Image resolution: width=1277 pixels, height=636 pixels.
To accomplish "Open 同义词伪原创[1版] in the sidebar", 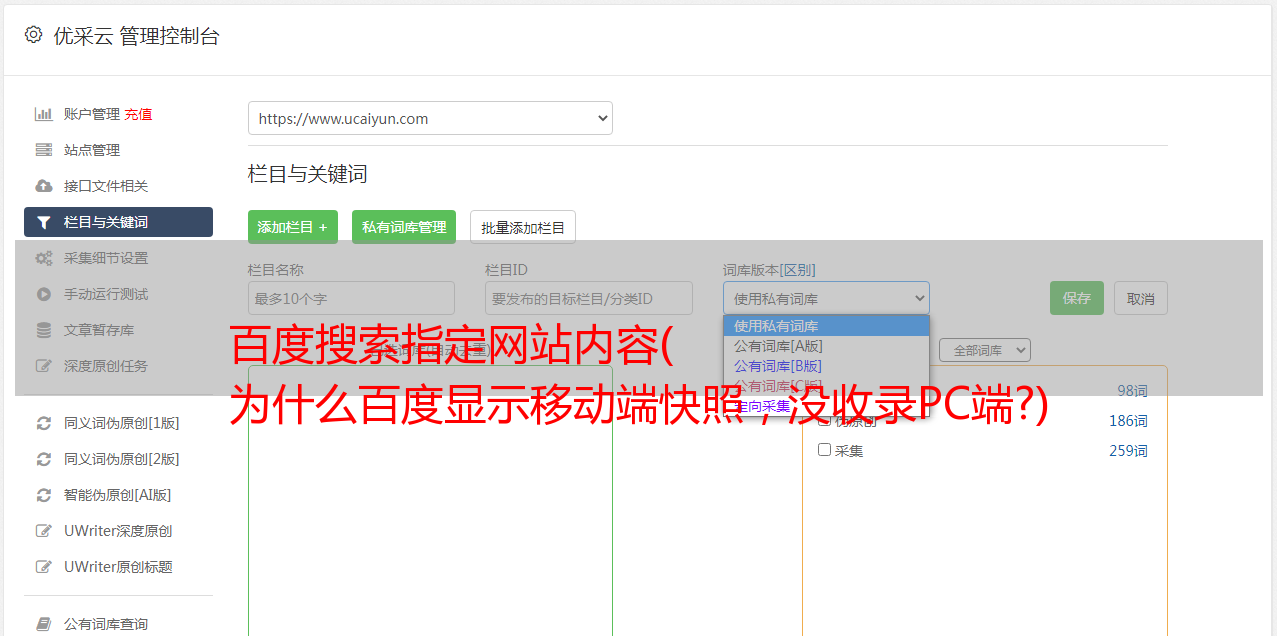I will pyautogui.click(x=122, y=423).
